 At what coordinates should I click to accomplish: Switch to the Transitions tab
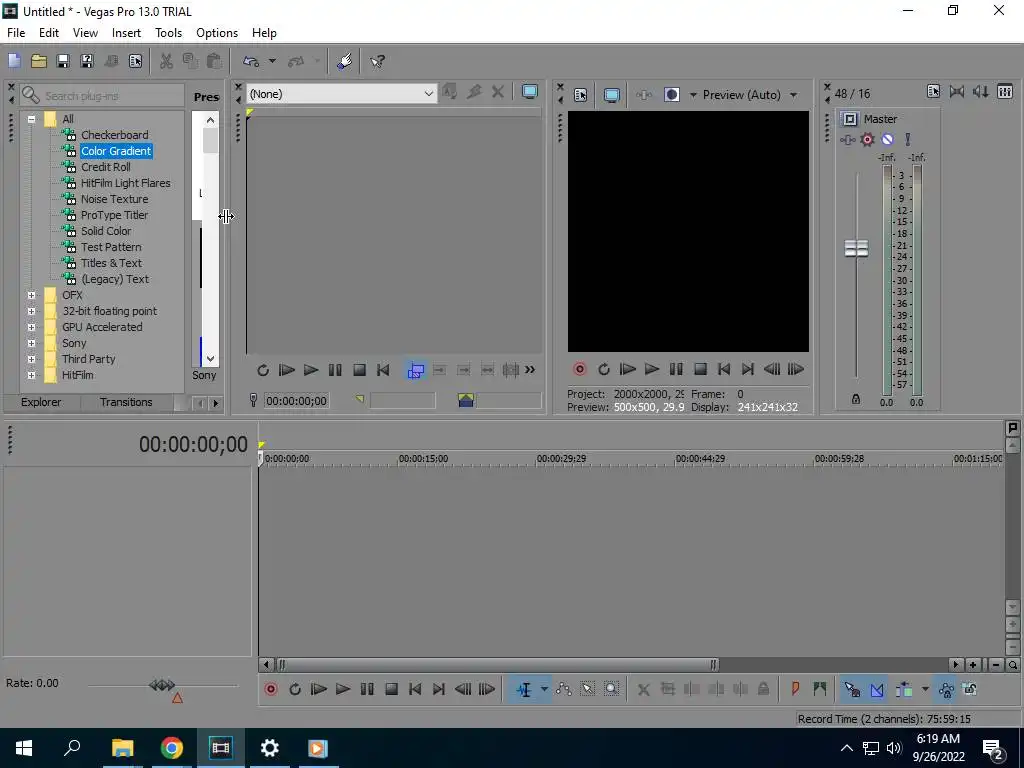[126, 402]
